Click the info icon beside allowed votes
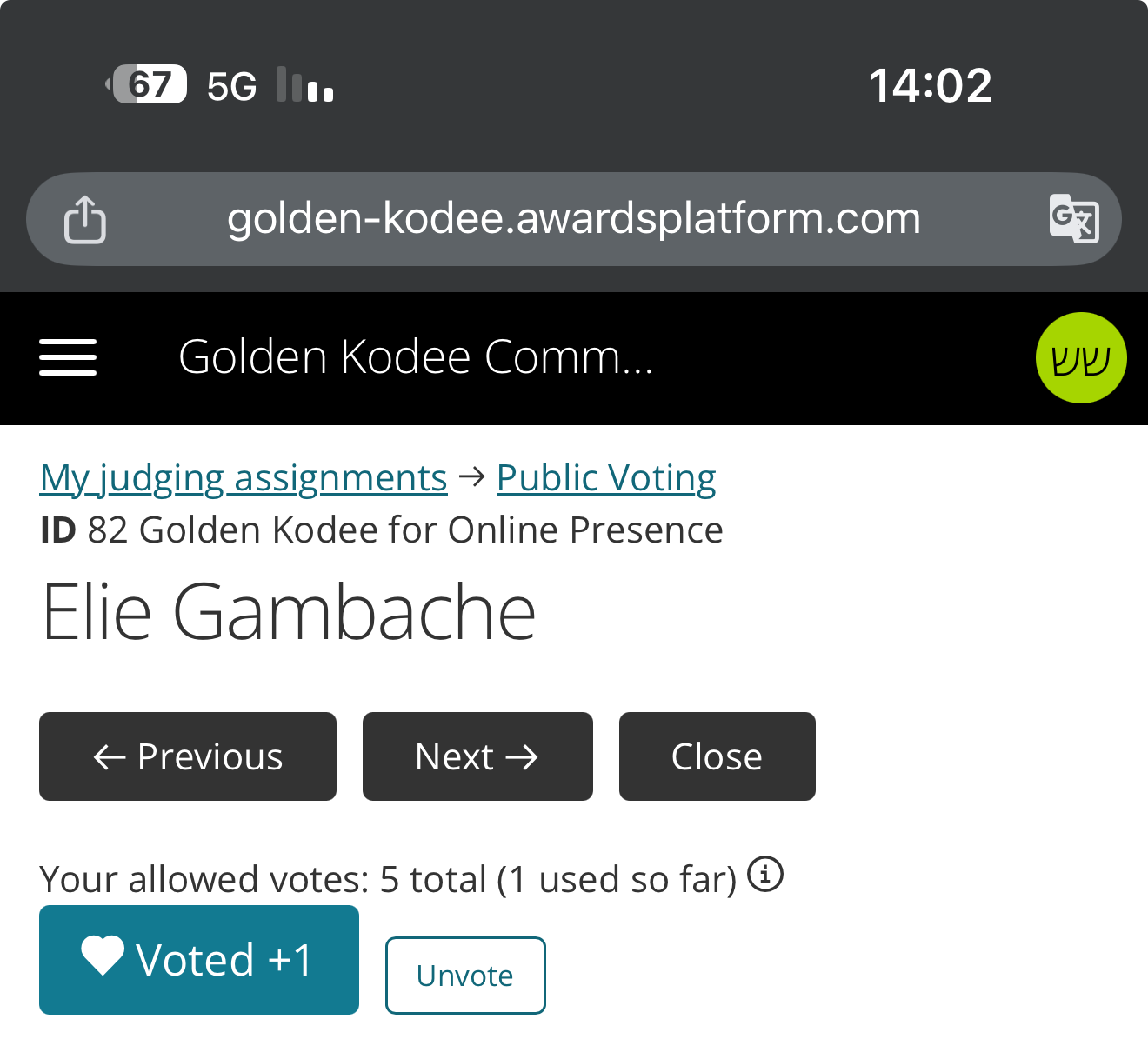This screenshot has width=1148, height=1059. coord(765,874)
